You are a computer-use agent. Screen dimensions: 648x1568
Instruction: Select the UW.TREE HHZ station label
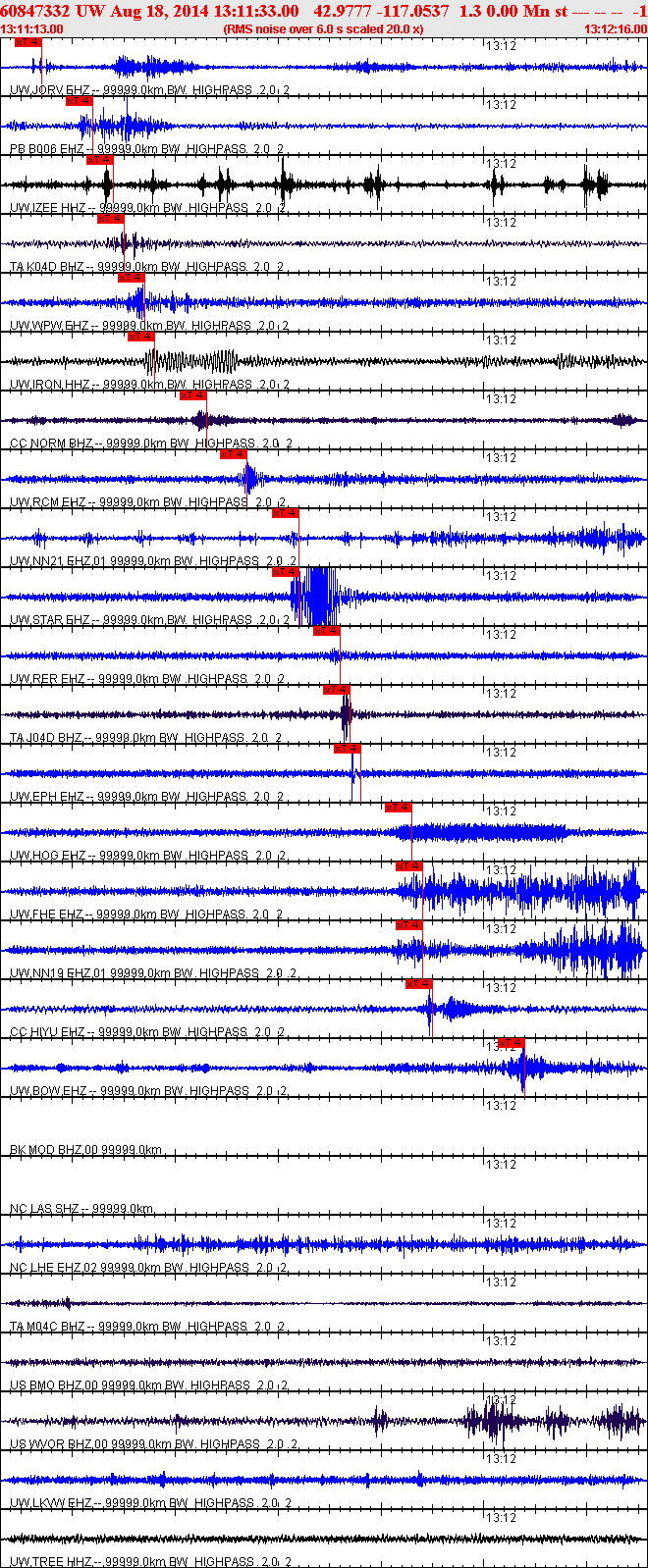pyautogui.click(x=151, y=1562)
